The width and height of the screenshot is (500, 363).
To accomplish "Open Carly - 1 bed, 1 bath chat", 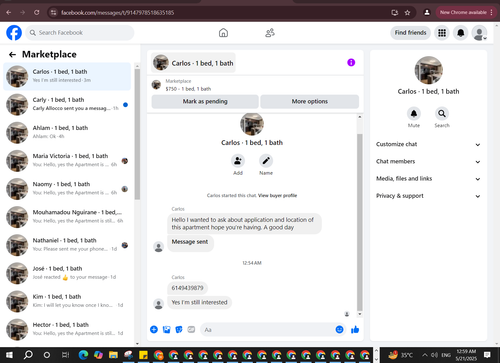I will point(67,105).
